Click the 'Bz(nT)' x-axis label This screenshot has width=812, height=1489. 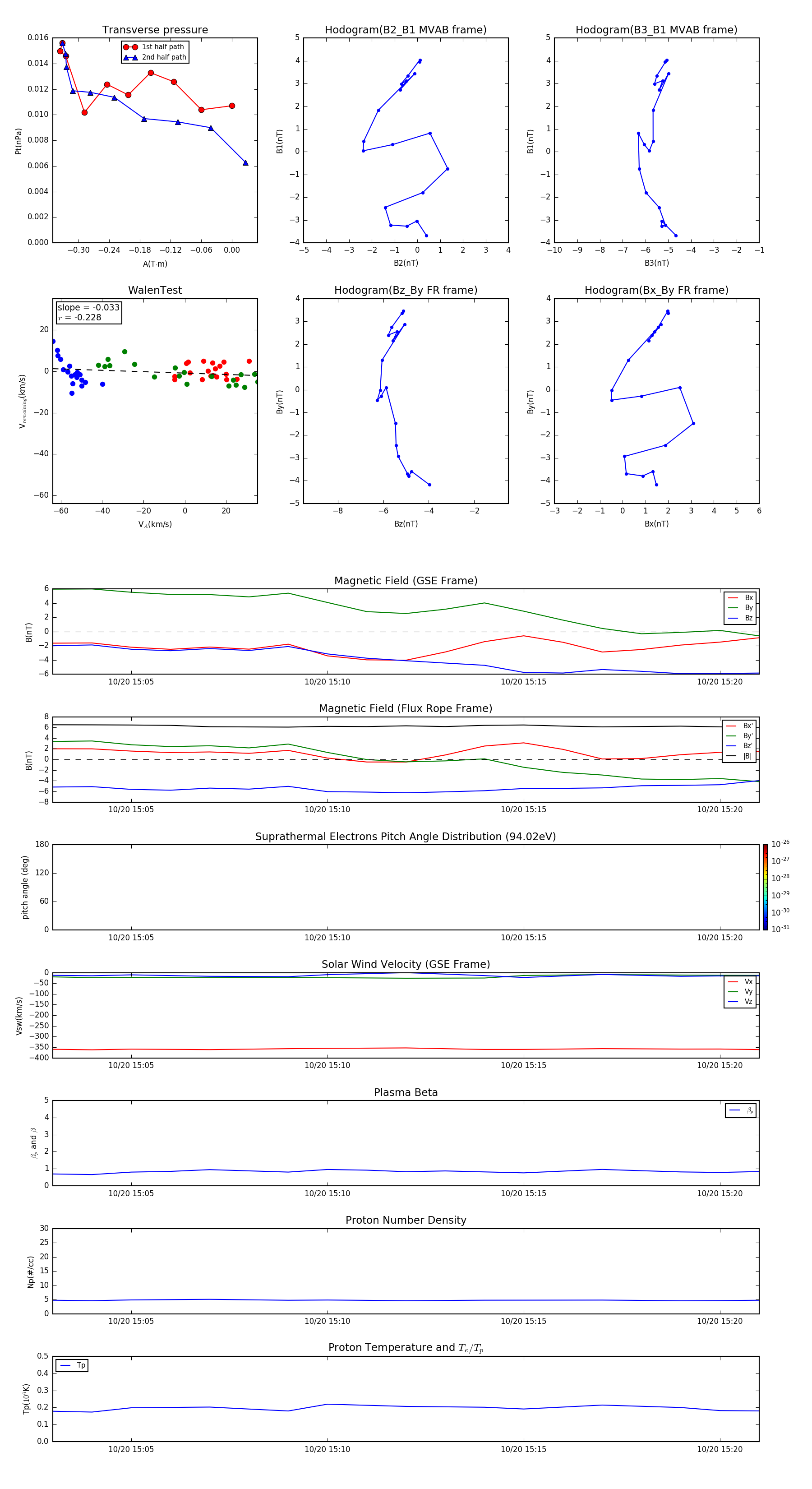[x=406, y=524]
